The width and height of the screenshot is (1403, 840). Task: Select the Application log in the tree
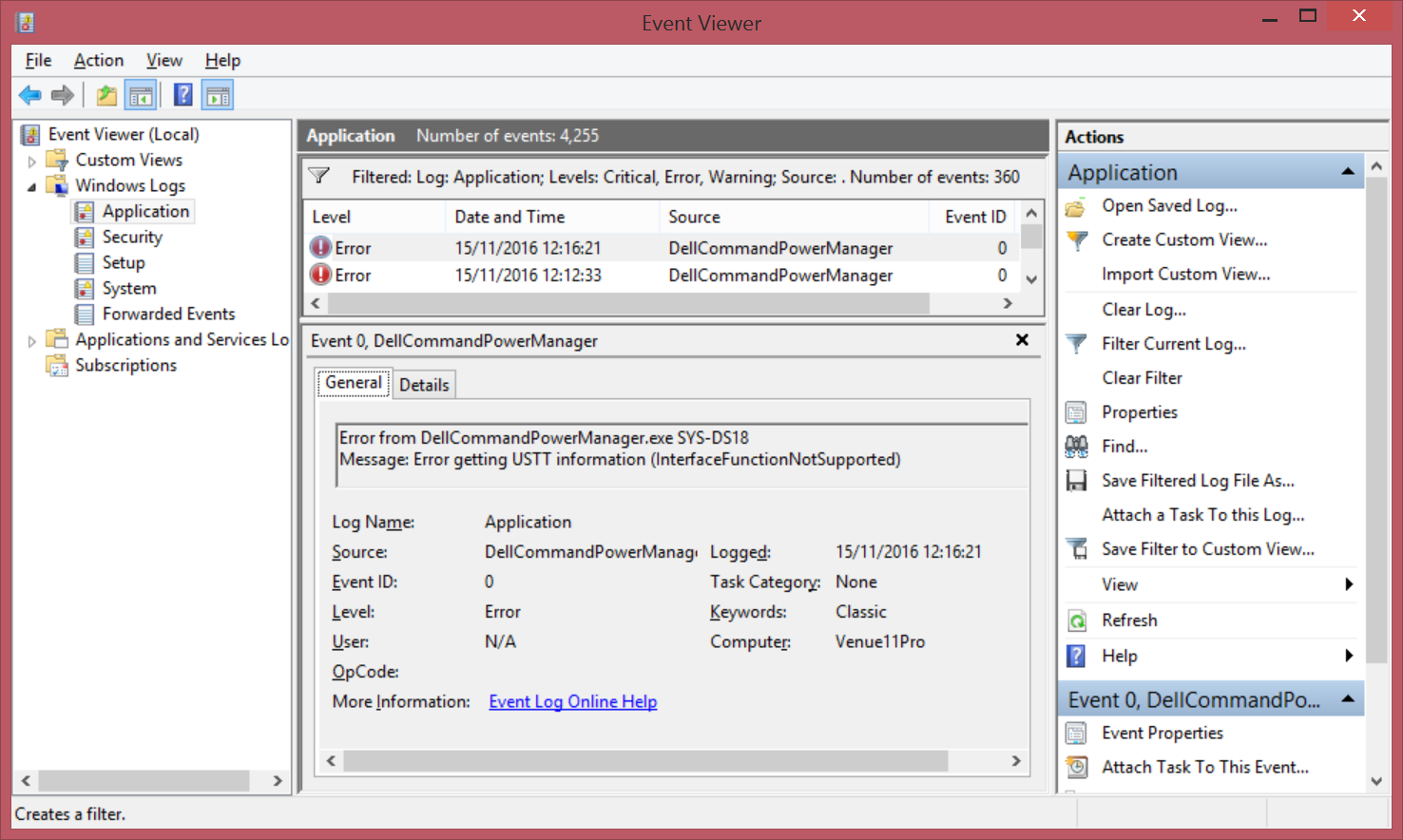point(146,211)
